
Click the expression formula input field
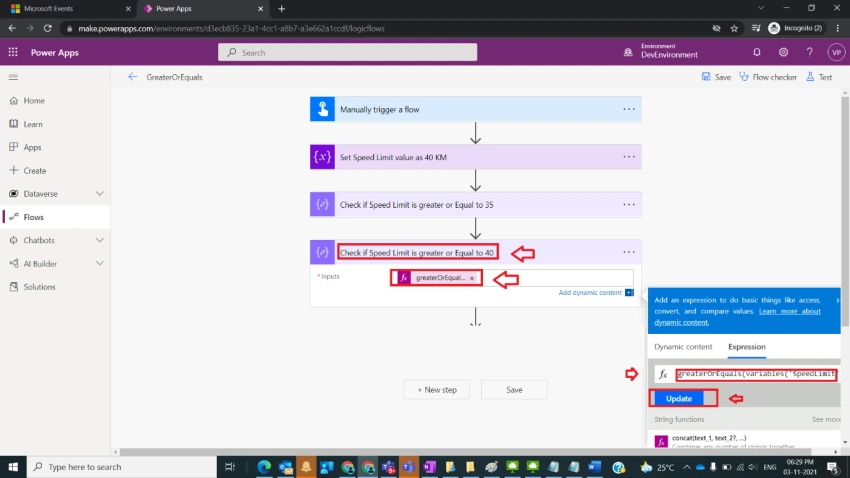click(756, 374)
